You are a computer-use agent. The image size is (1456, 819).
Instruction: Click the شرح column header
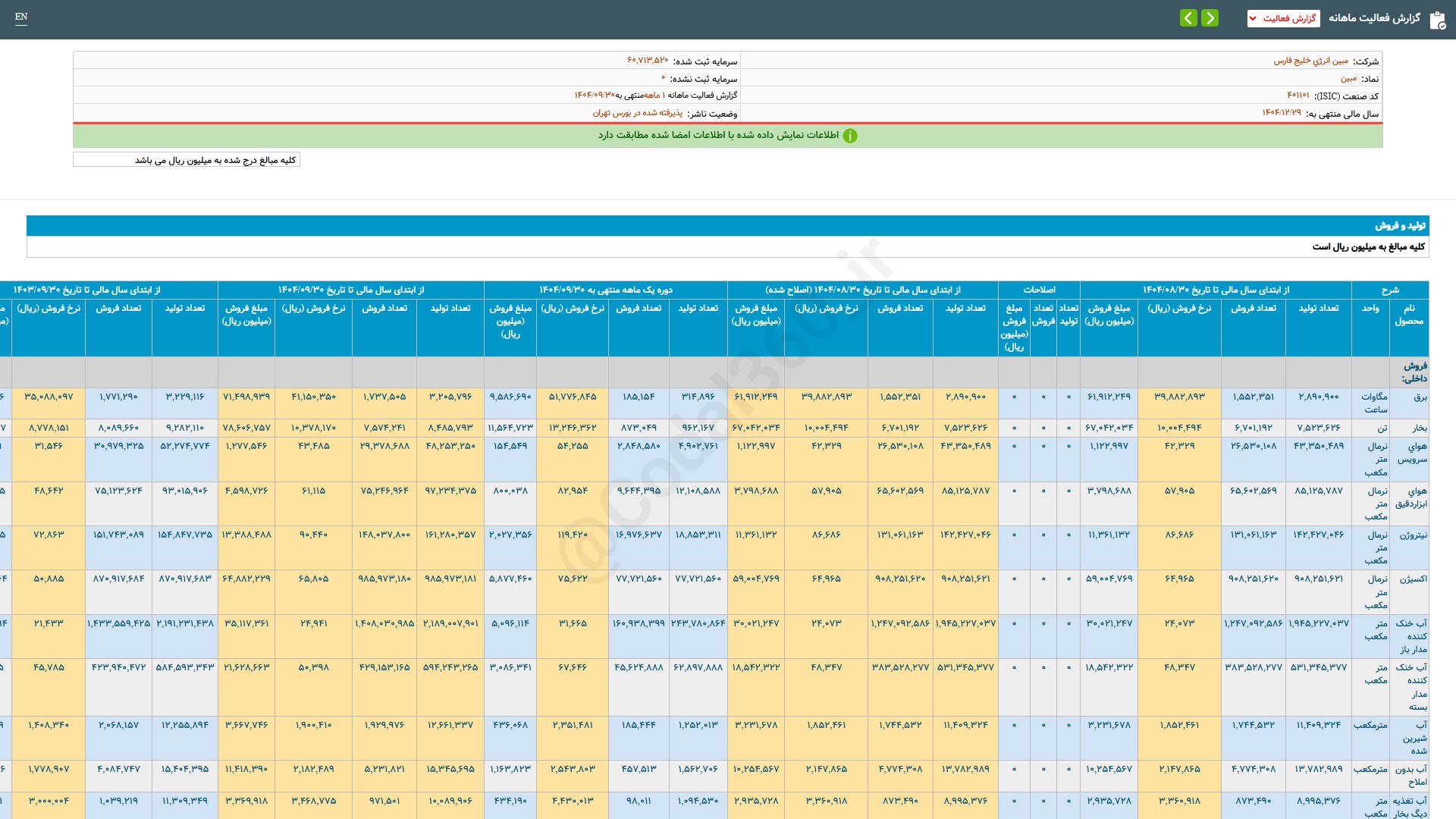click(1389, 290)
